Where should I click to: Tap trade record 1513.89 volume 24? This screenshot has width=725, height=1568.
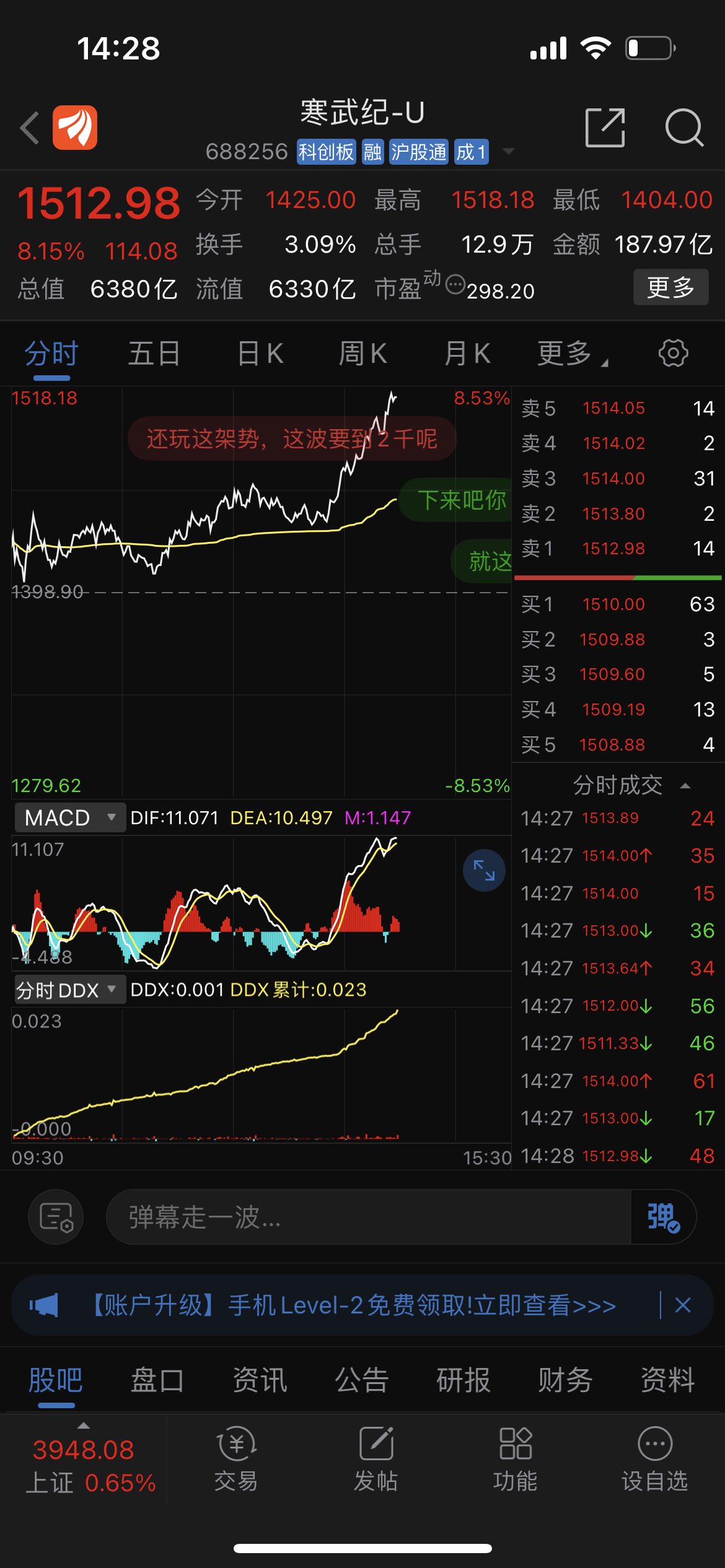(x=618, y=818)
